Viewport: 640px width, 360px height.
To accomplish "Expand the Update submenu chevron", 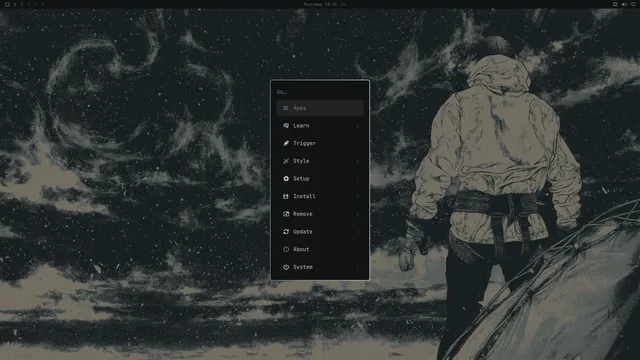I will click(x=358, y=232).
